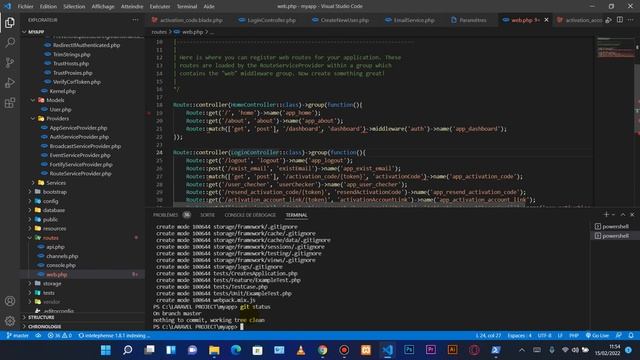Open User.php in the Models folder

(60, 109)
